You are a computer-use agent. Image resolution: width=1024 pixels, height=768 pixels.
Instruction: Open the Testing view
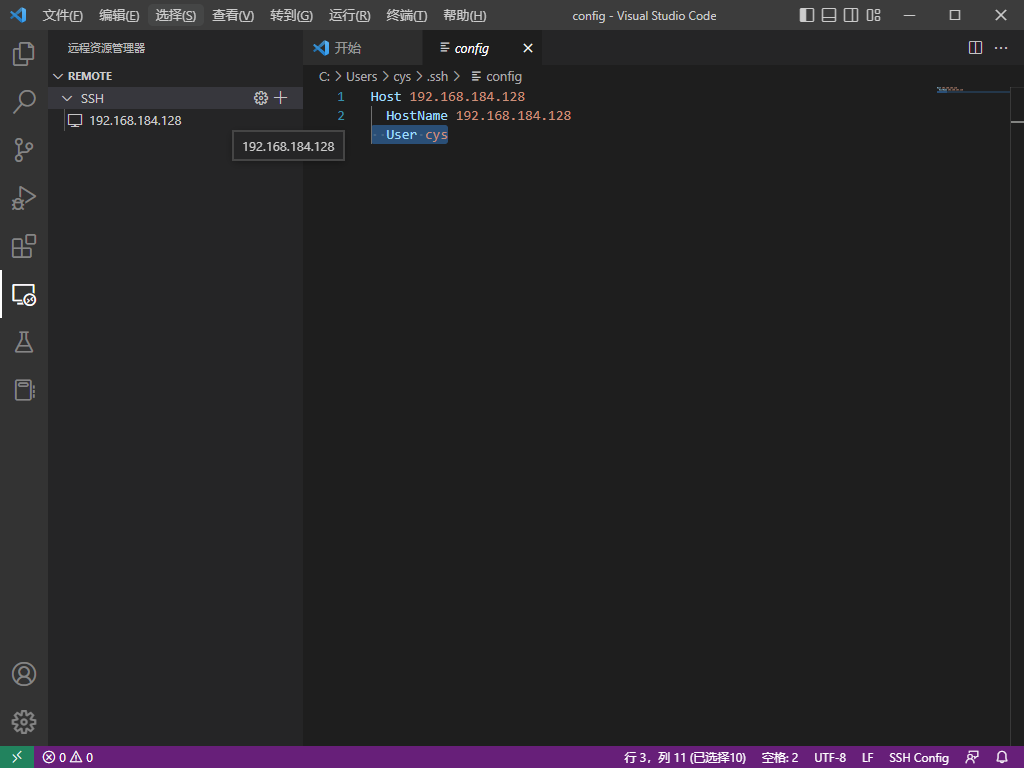pos(24,342)
